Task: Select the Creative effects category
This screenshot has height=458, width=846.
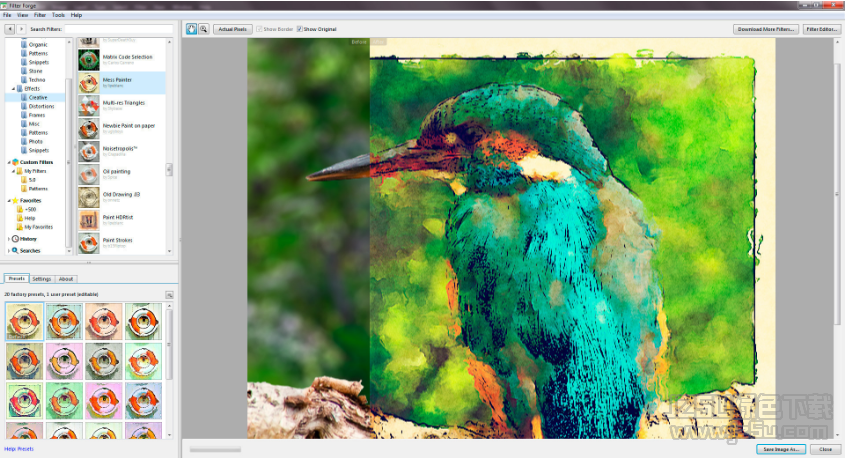Action: pos(38,98)
